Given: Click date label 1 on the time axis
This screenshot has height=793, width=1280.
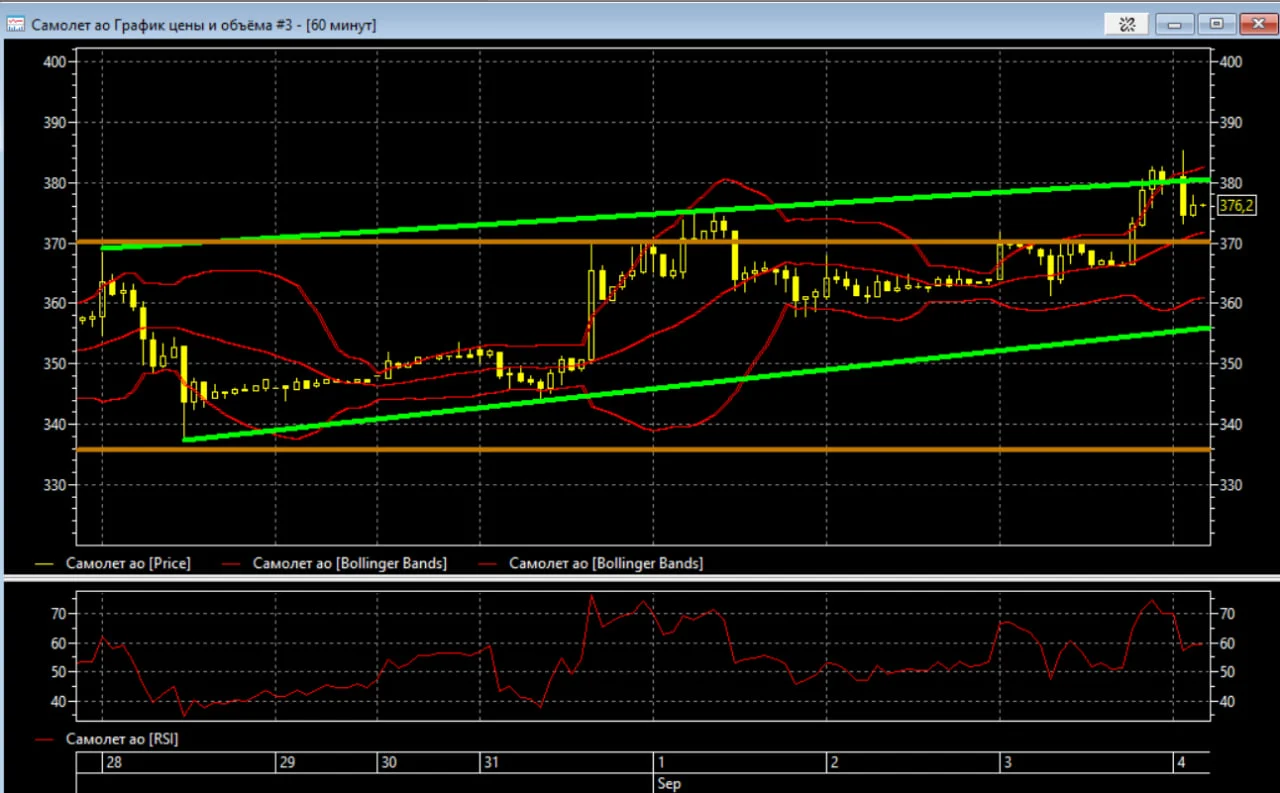Looking at the screenshot, I should pyautogui.click(x=662, y=762).
